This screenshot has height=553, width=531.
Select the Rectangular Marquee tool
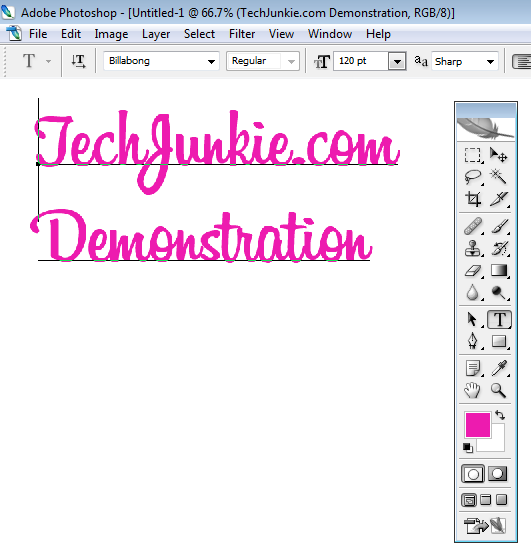(x=472, y=155)
